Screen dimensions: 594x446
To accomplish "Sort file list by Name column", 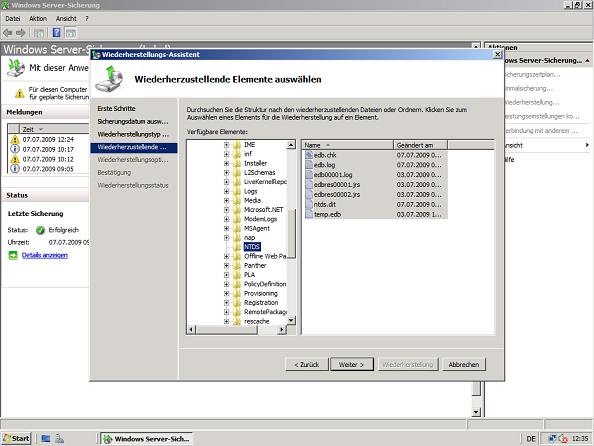I will [347, 145].
